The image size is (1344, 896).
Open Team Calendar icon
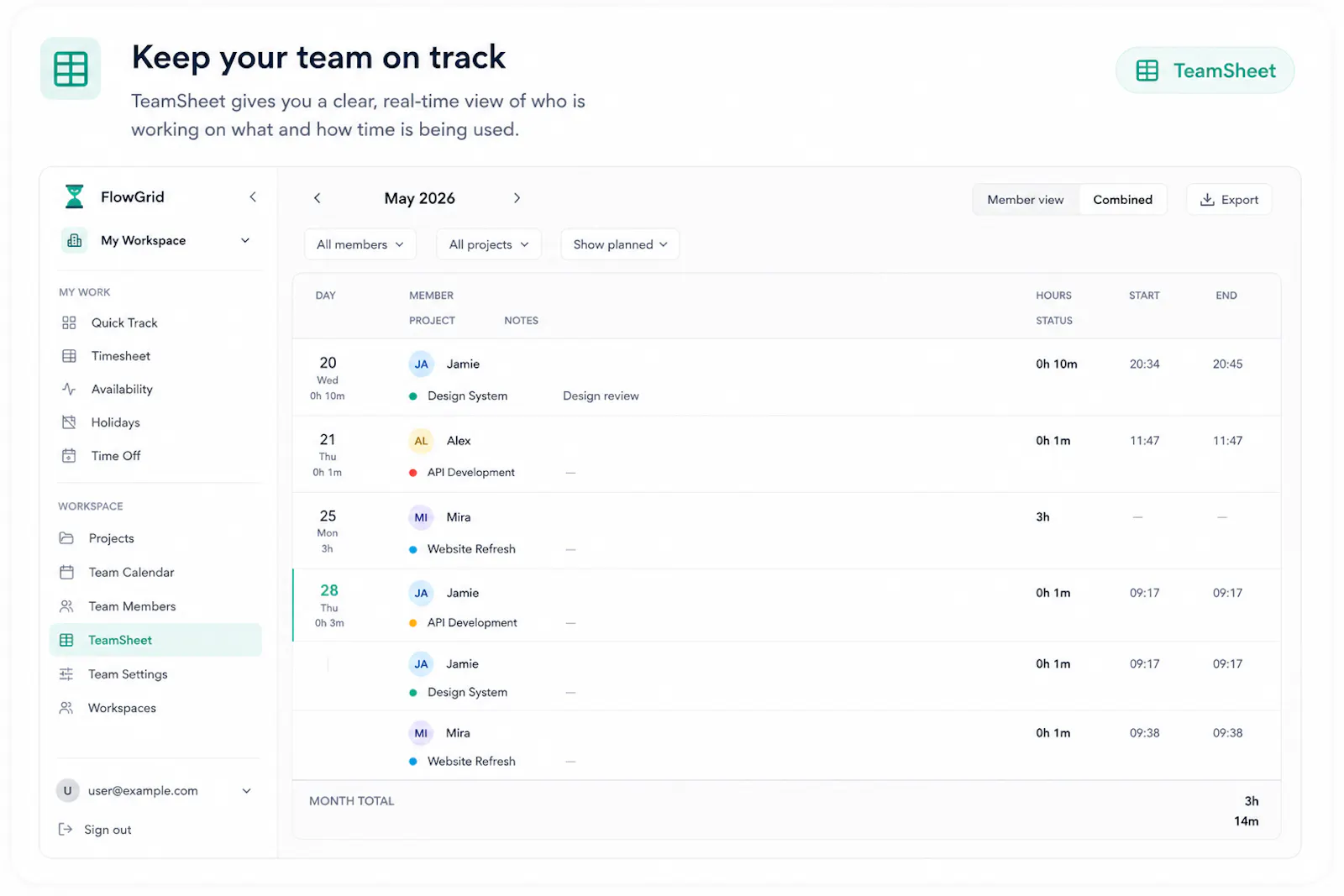pos(66,572)
